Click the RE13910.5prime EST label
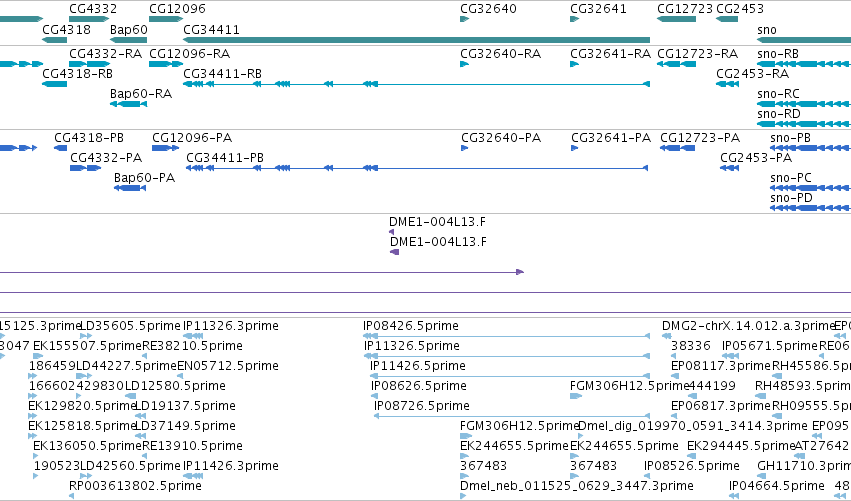The width and height of the screenshot is (851, 501). [x=192, y=446]
